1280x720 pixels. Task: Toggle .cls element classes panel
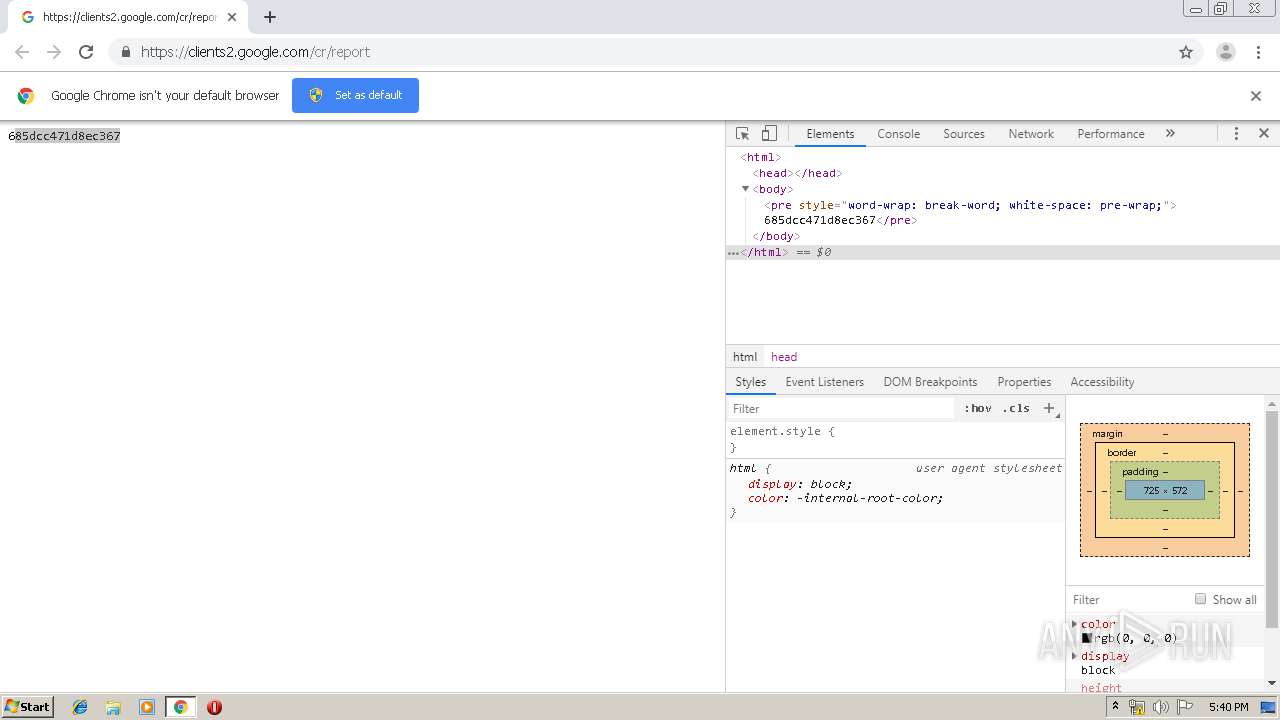tap(1016, 408)
